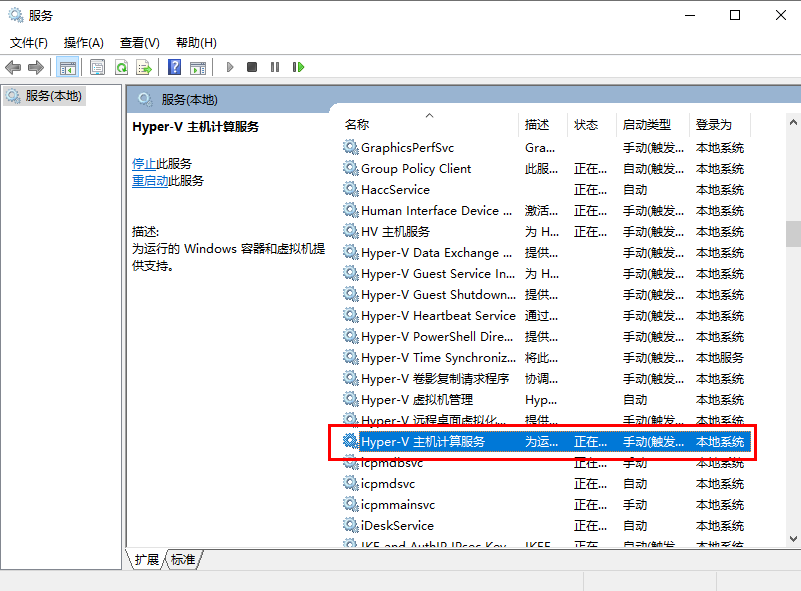Select highlighted Hyper-V 主机计算服务 row name

pyautogui.click(x=423, y=441)
